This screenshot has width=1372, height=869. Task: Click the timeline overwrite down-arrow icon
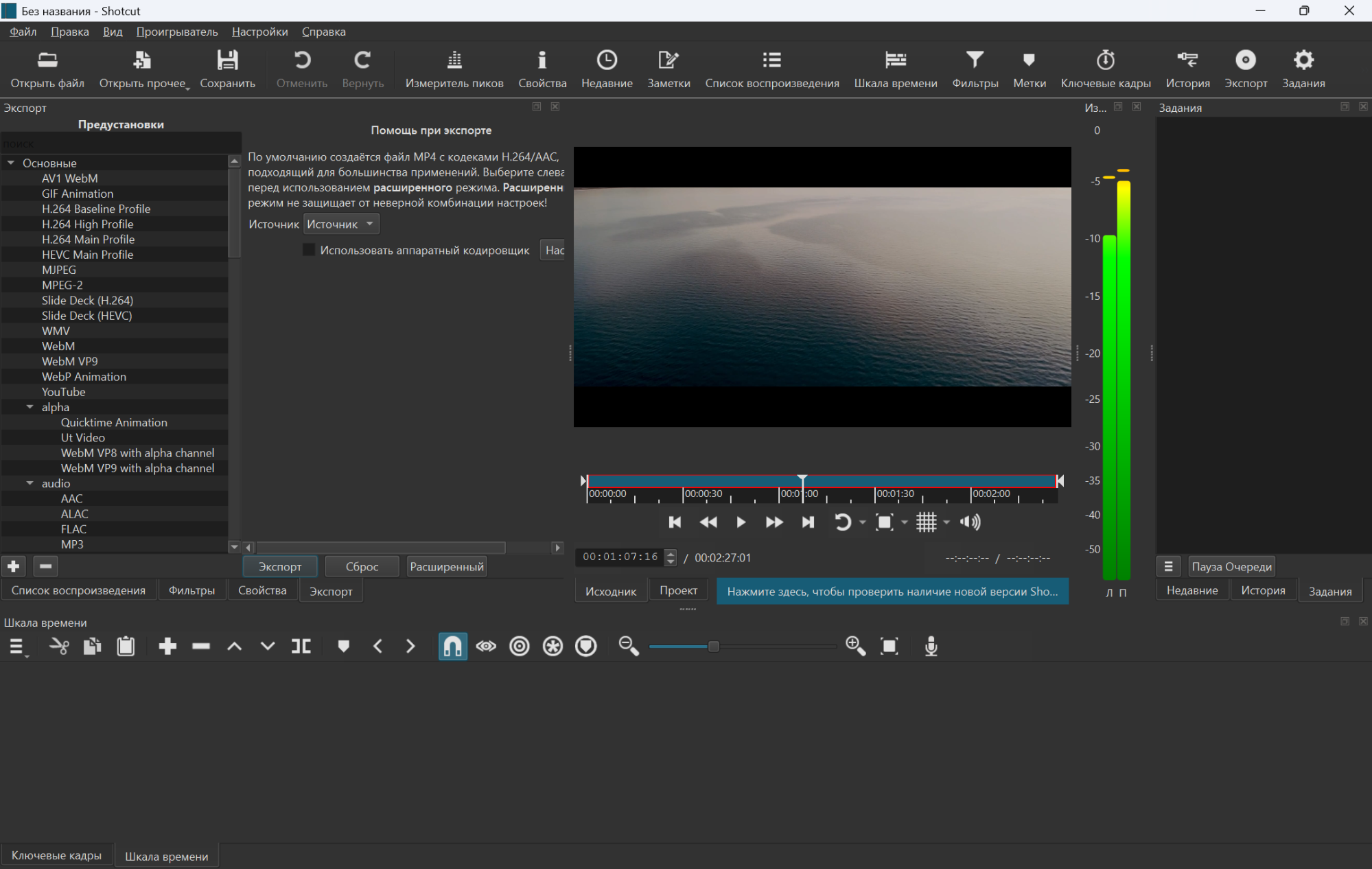[x=268, y=646]
